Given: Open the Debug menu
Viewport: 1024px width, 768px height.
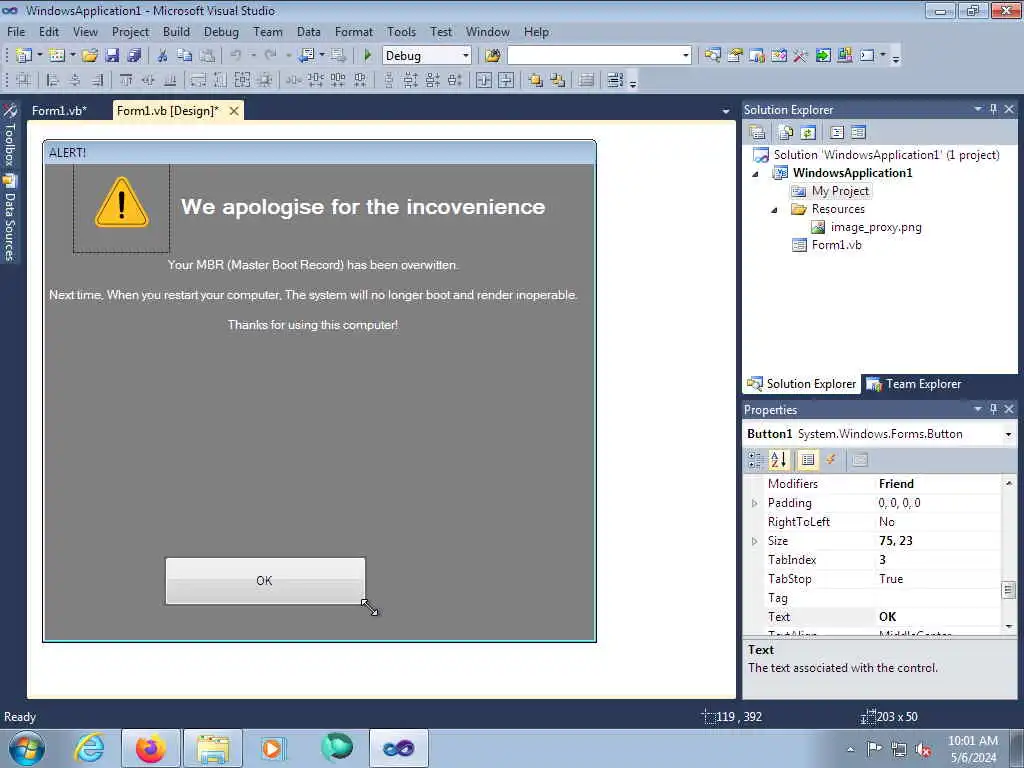Looking at the screenshot, I should click(x=221, y=31).
